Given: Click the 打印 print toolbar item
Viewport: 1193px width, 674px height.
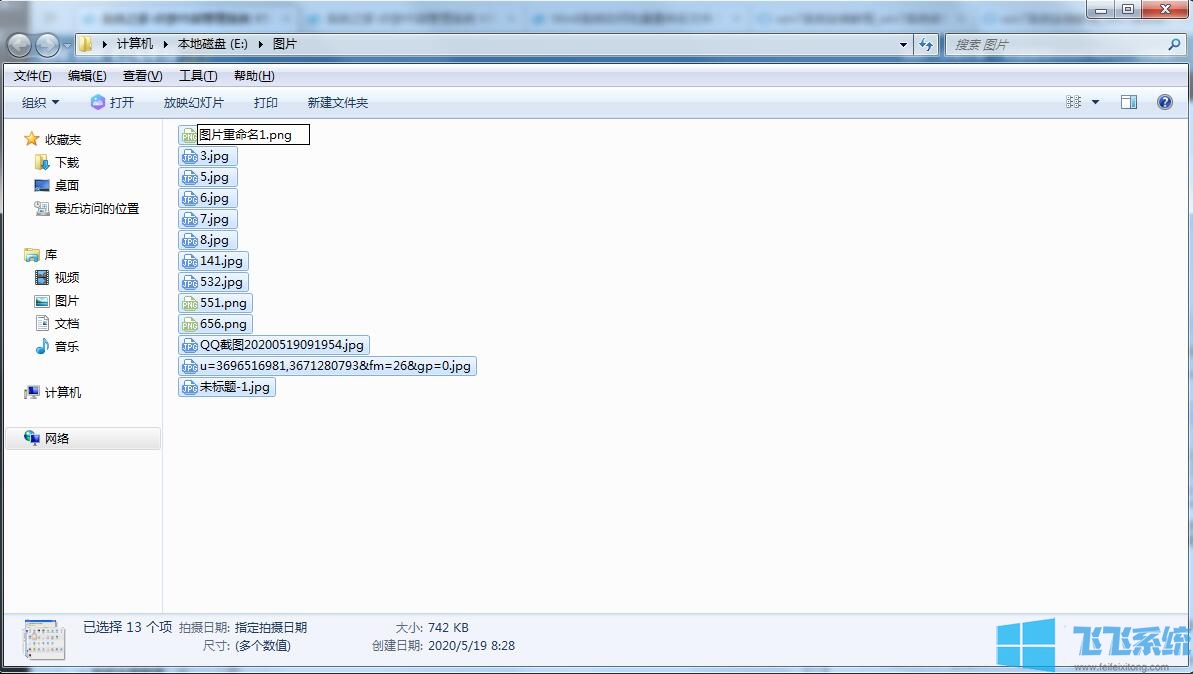Looking at the screenshot, I should (x=265, y=102).
